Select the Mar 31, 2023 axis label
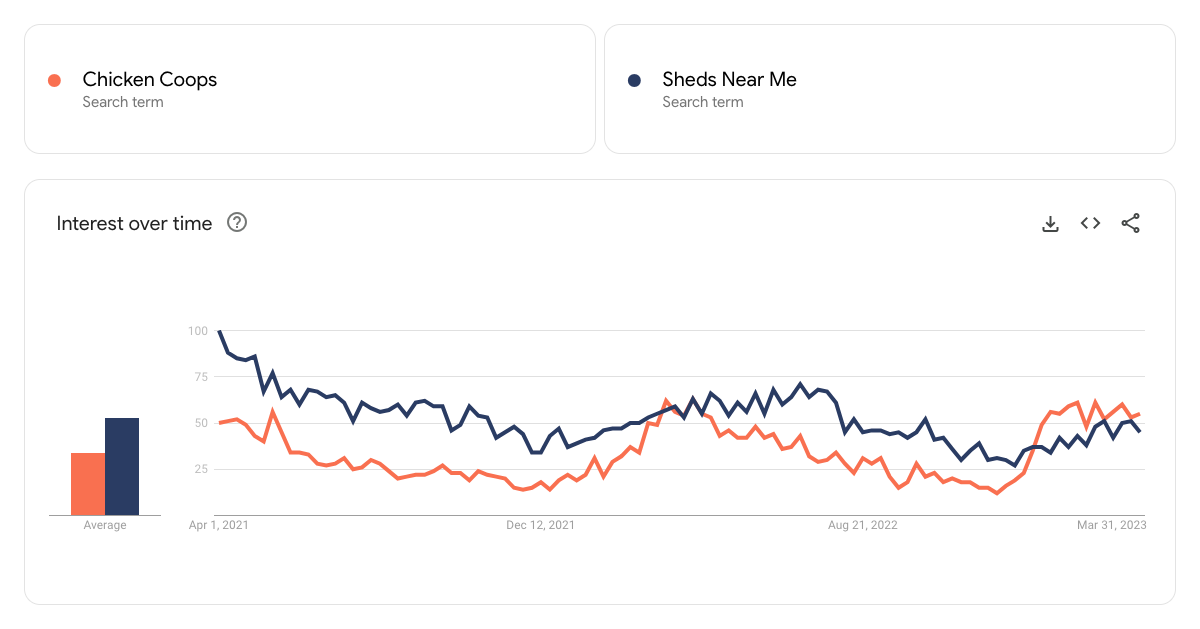This screenshot has width=1200, height=629. coord(1112,525)
